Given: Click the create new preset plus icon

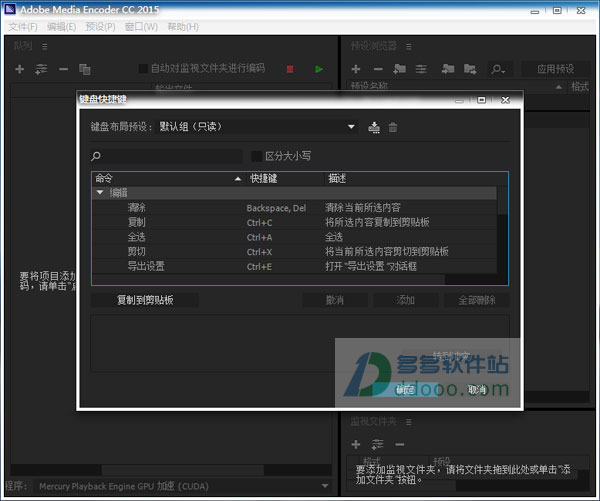Looking at the screenshot, I should pos(356,69).
